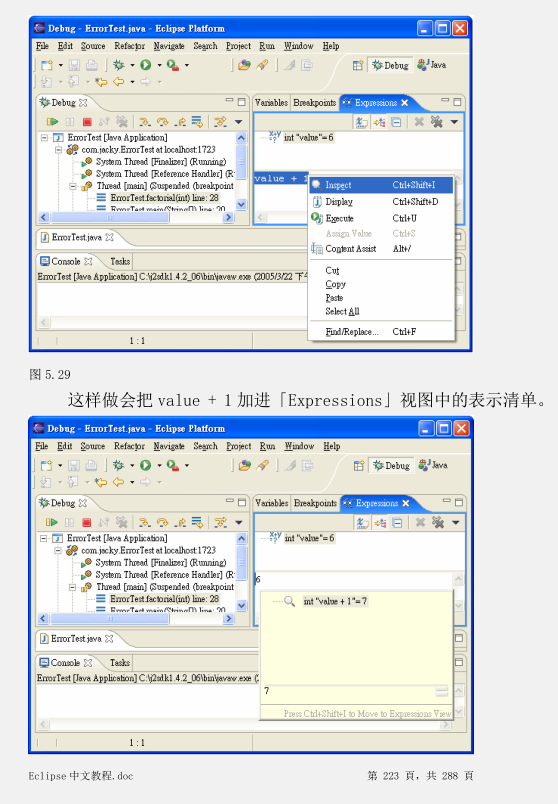The image size is (558, 804).
Task: Click New wizard icon in top window toolbar
Action: click(47, 65)
